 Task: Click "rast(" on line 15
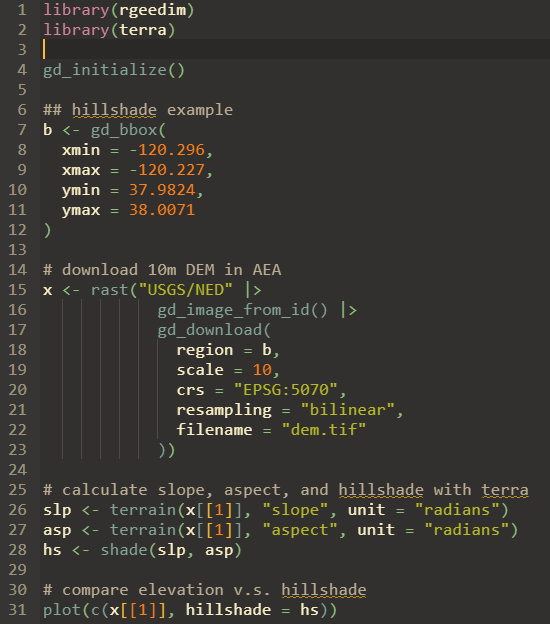(x=114, y=290)
